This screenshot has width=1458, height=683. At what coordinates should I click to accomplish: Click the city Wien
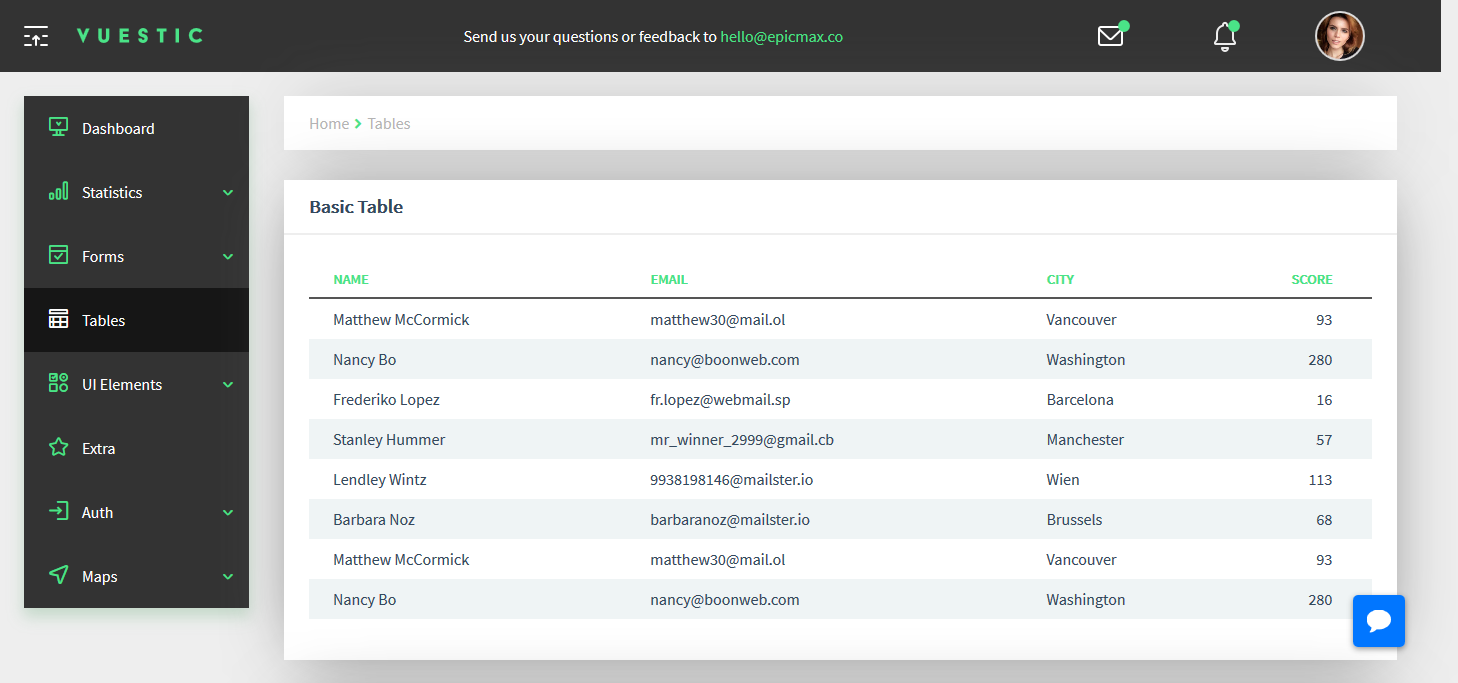click(x=1063, y=480)
